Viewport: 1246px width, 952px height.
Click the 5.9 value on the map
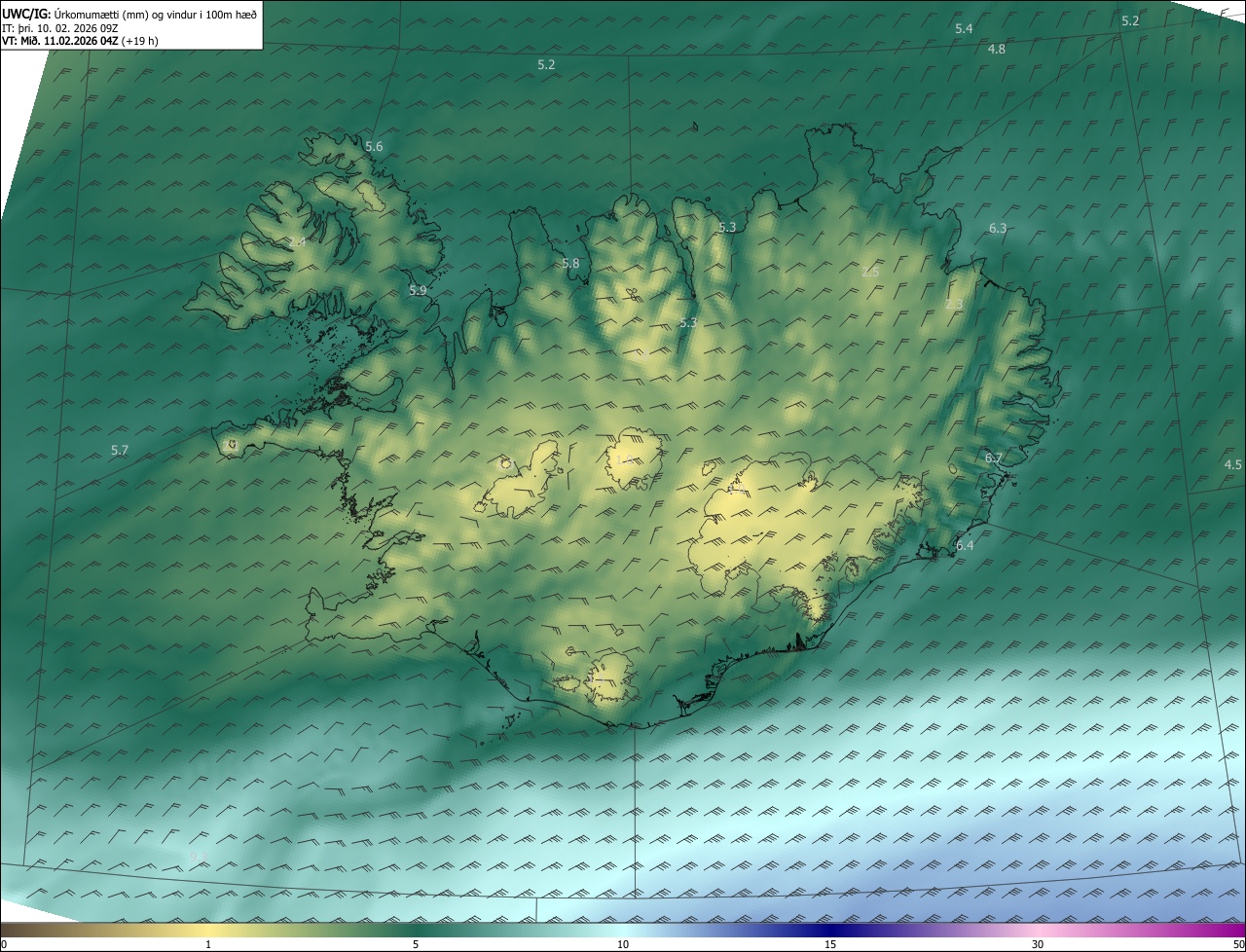418,291
